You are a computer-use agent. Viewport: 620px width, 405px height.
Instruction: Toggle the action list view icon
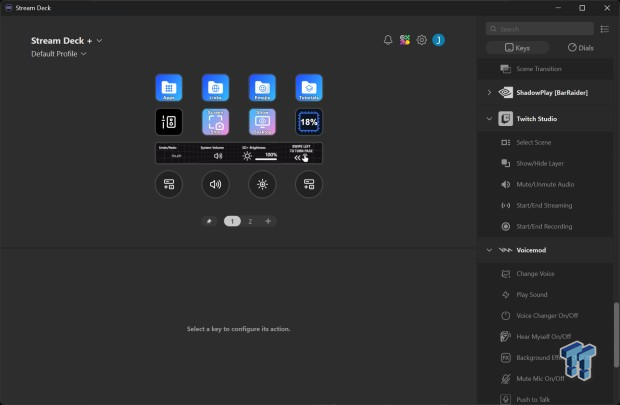[x=605, y=29]
